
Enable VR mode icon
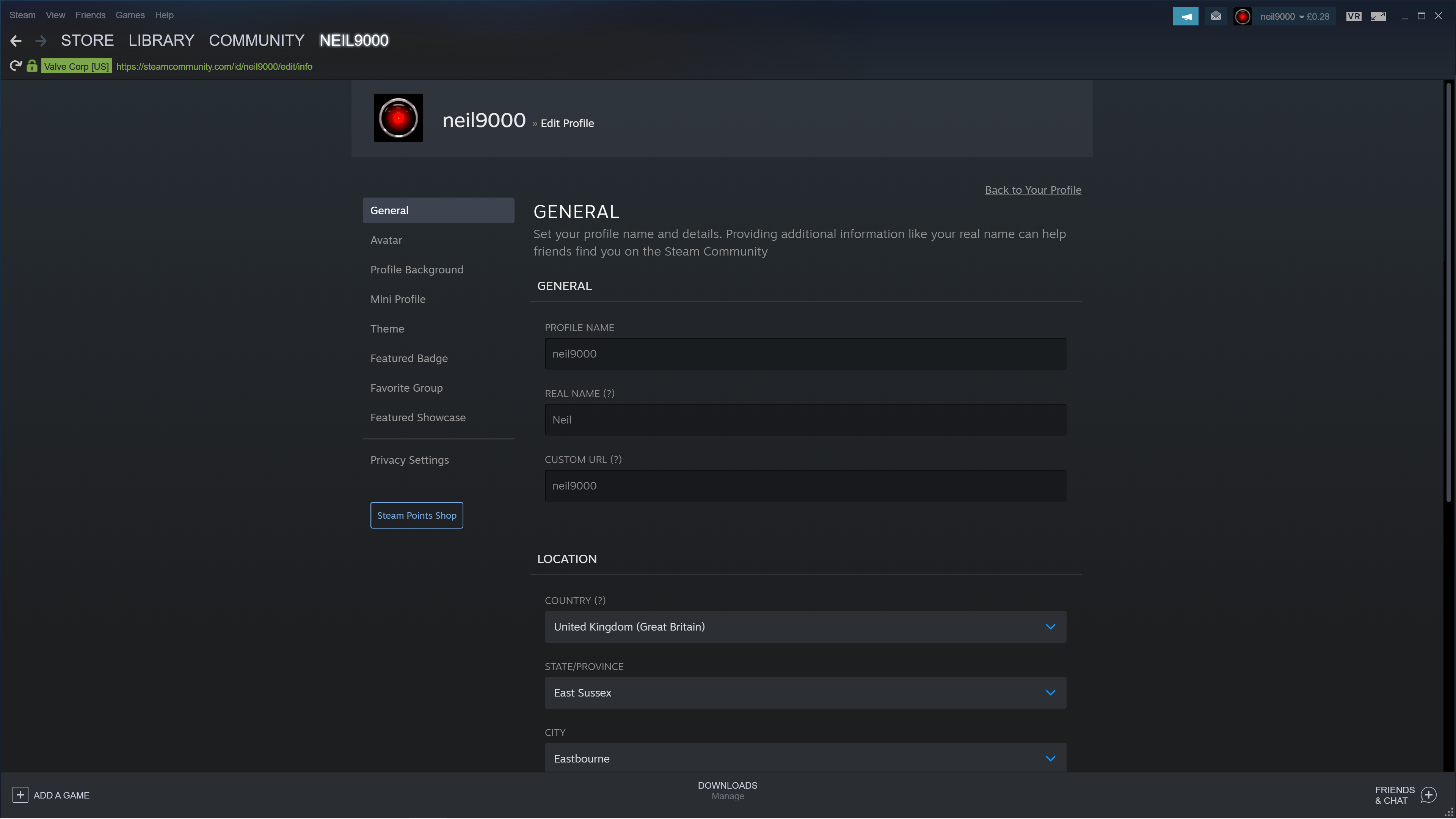[1354, 16]
